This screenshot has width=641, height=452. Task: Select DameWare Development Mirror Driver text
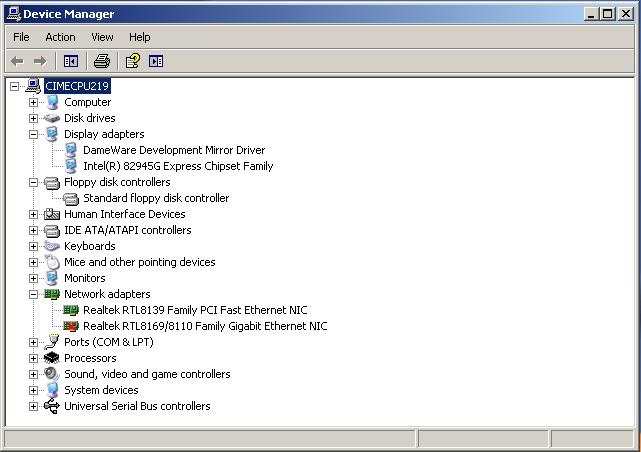[x=174, y=150]
